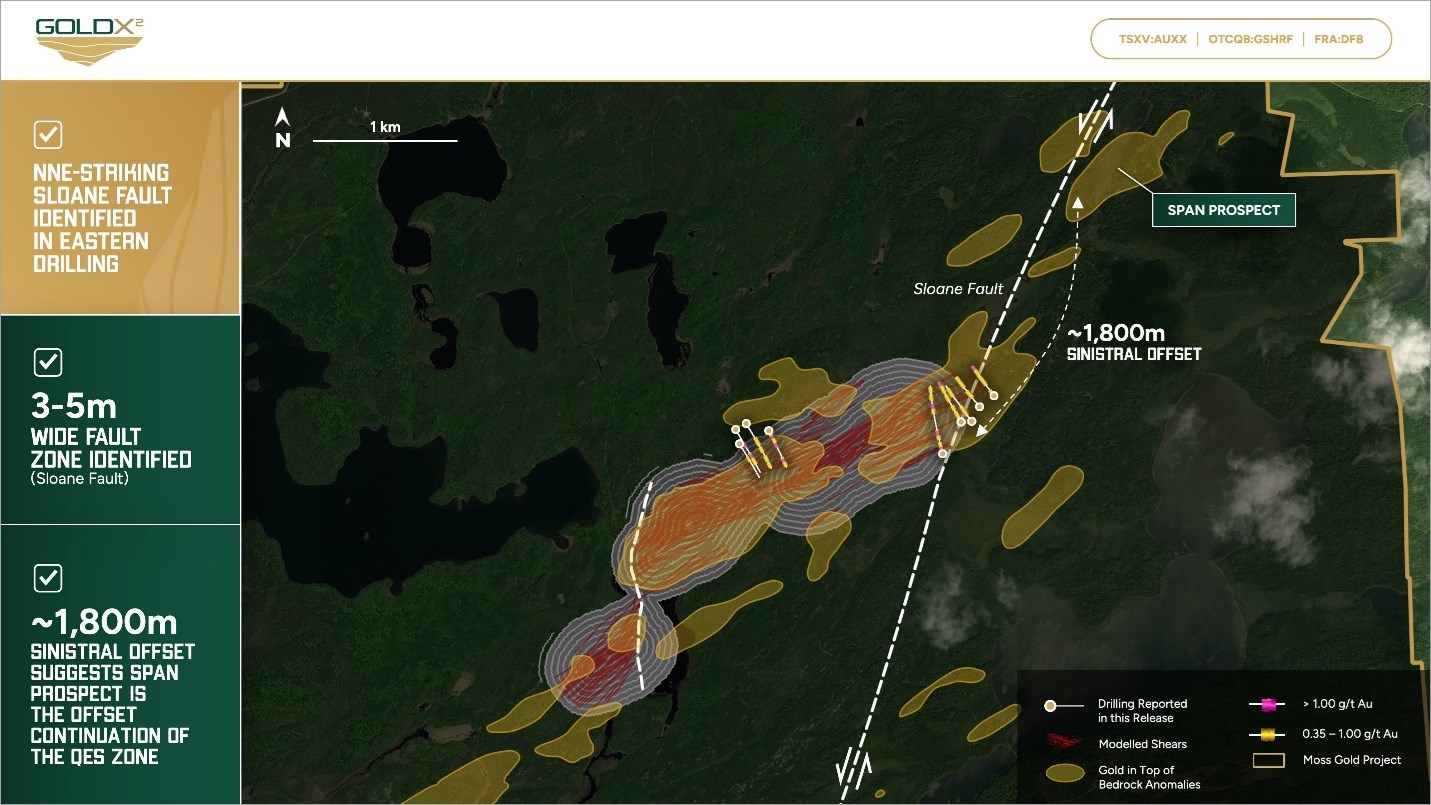Screen dimensions: 1431x805
Task: Toggle checkbox above NNE-Striking Sloane Fault
Action: point(48,134)
